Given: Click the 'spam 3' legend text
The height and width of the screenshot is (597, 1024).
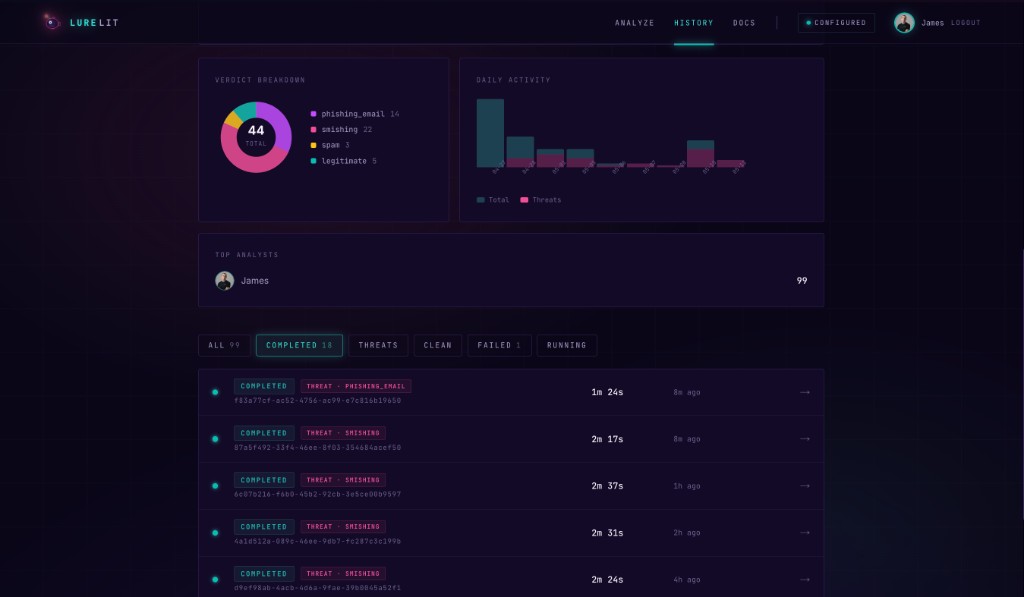Looking at the screenshot, I should 335,145.
